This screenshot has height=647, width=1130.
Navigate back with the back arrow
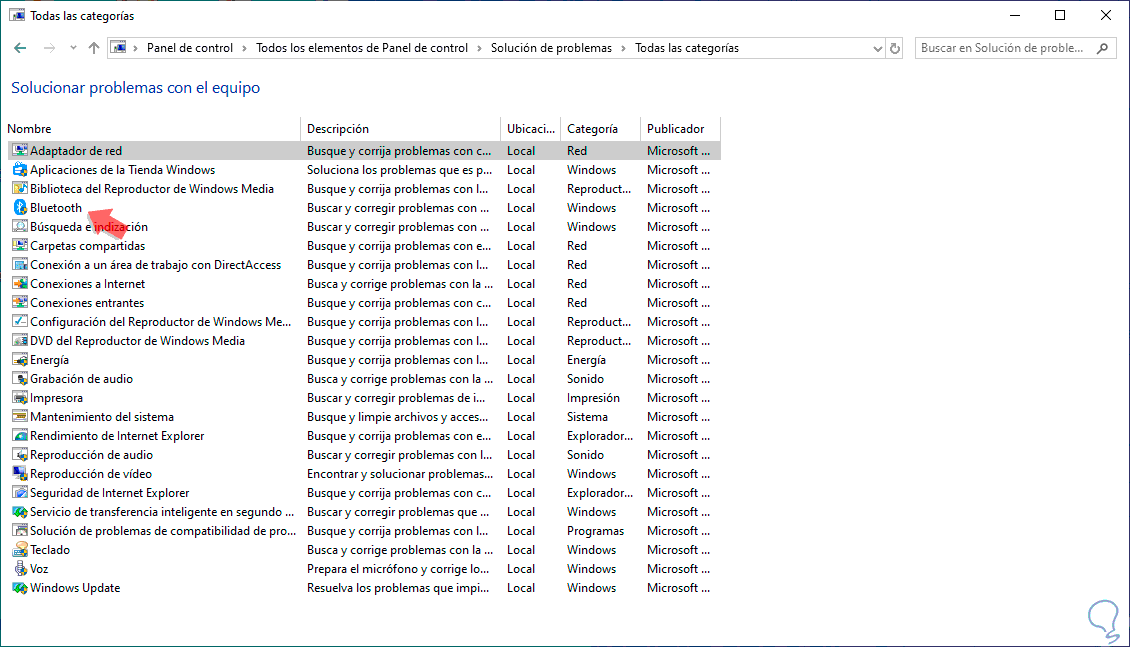click(x=20, y=48)
